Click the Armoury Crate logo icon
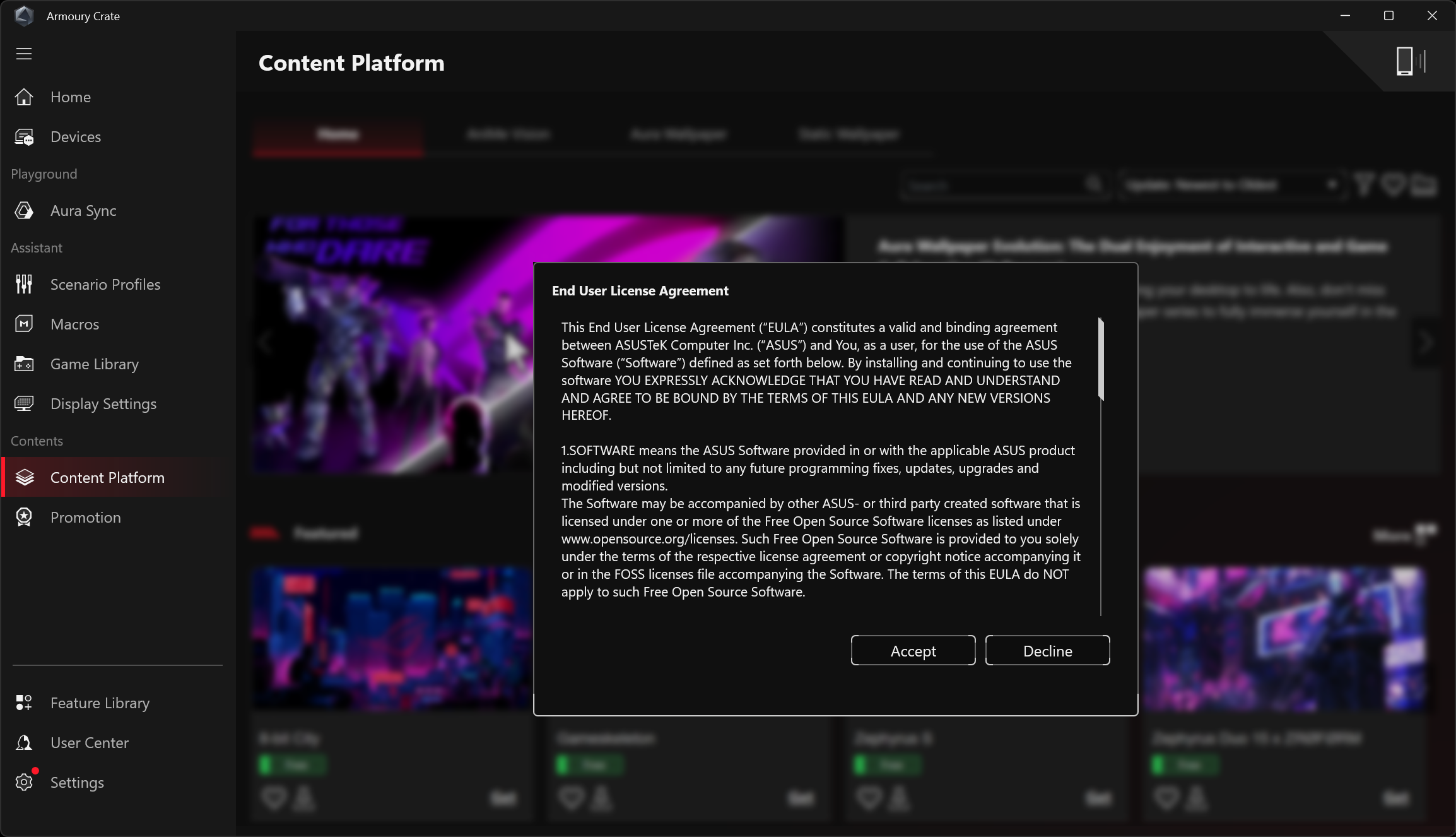Screen dimensions: 1456x837 (x=24, y=16)
